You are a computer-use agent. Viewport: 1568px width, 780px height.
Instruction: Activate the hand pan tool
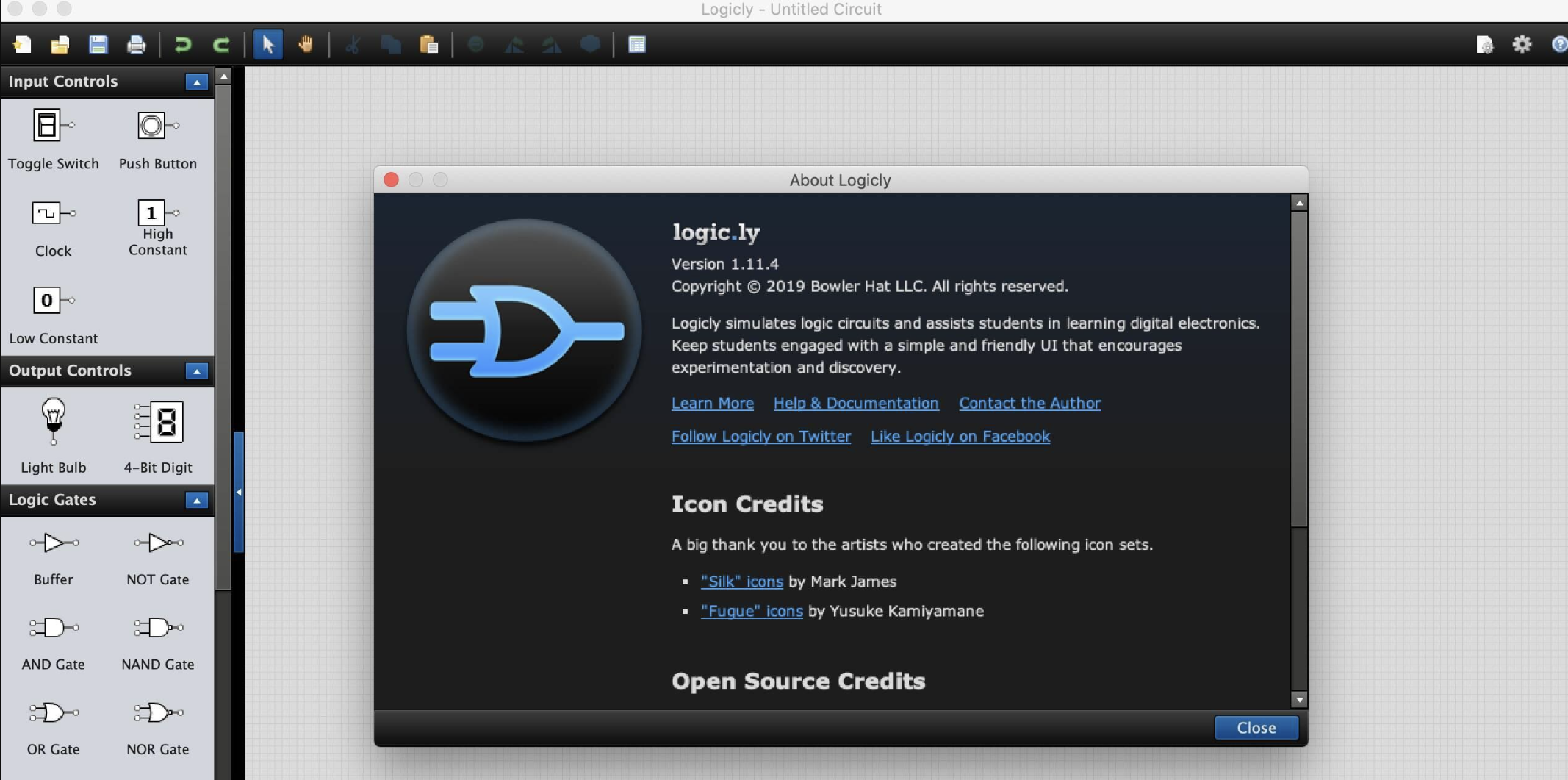click(306, 45)
